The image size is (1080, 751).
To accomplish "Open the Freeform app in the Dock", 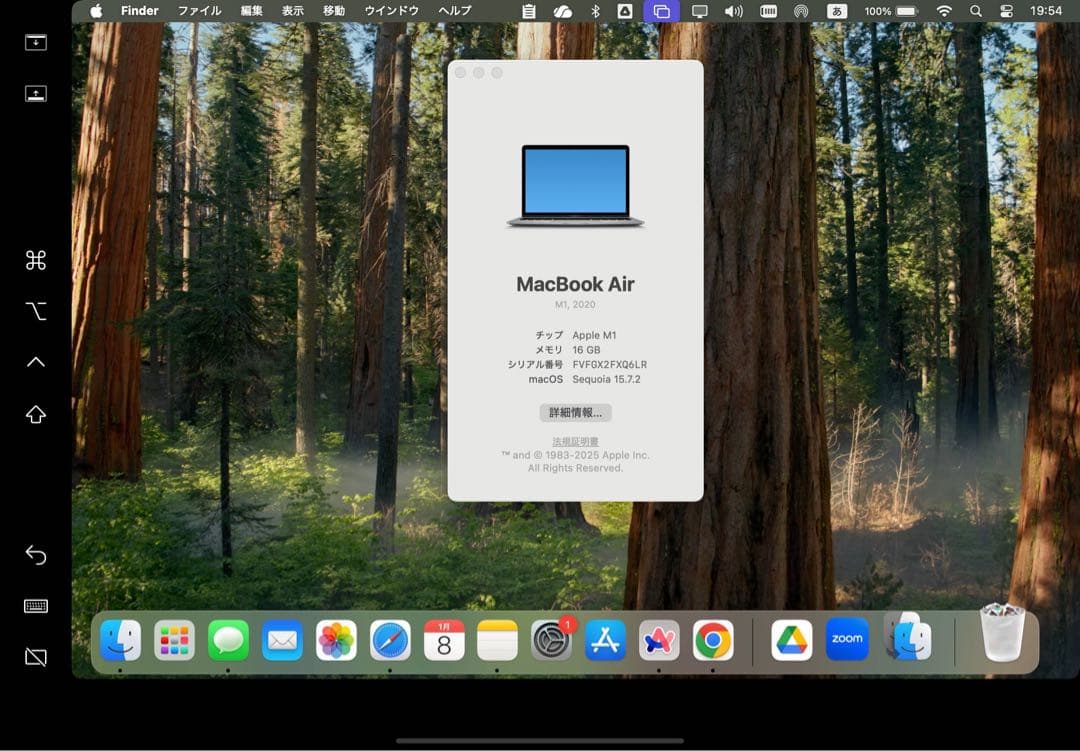I will click(659, 639).
